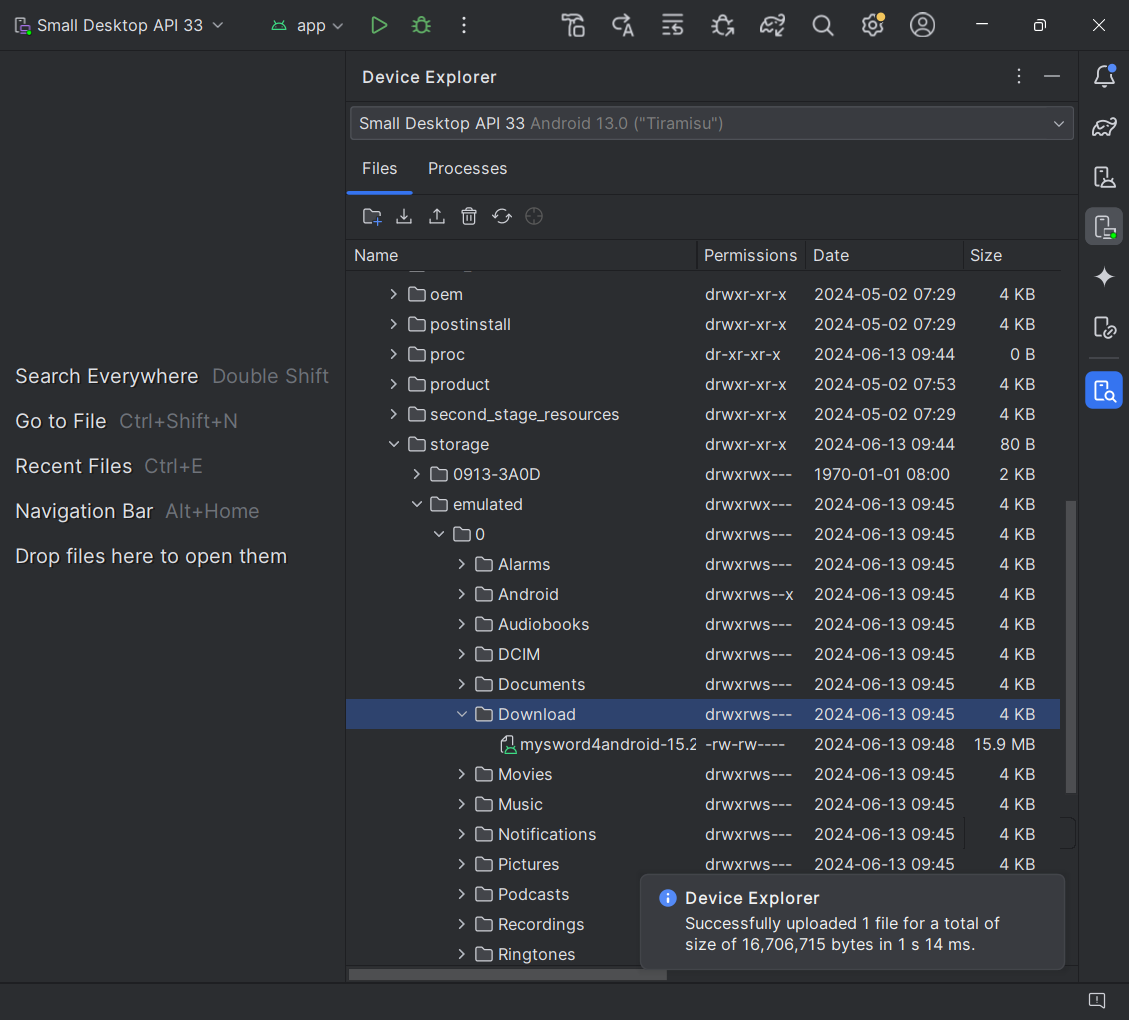
Task: Expand the 0913-3A0D folder
Action: click(417, 474)
